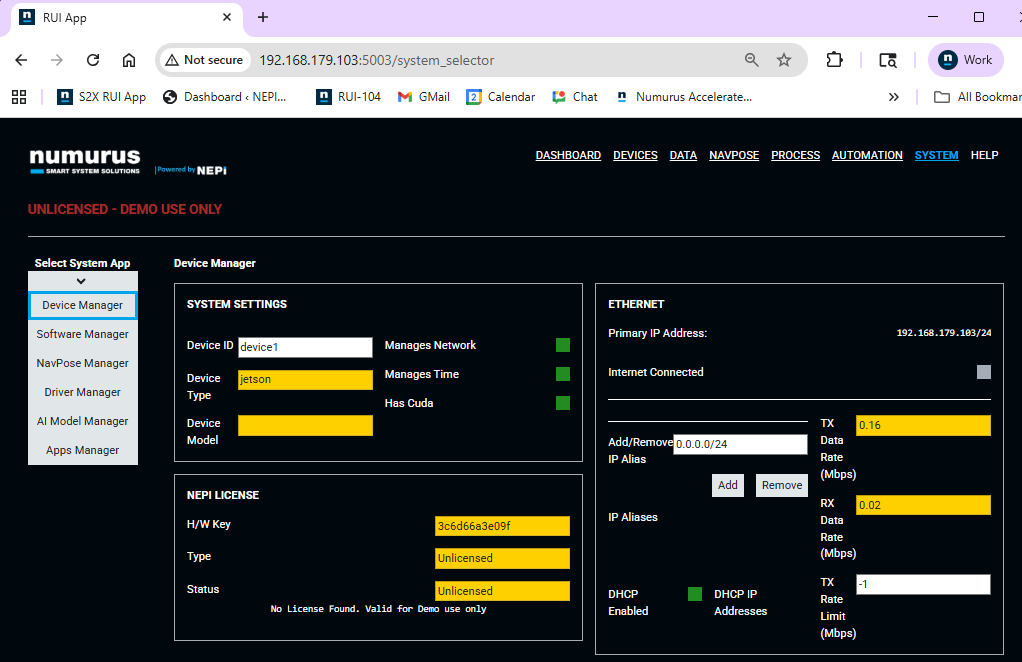The width and height of the screenshot is (1022, 662).
Task: Open the DASHBOARD menu item
Action: (568, 155)
